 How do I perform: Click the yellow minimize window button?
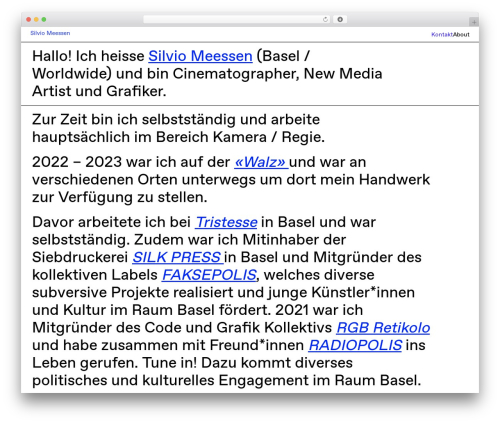click(36, 19)
